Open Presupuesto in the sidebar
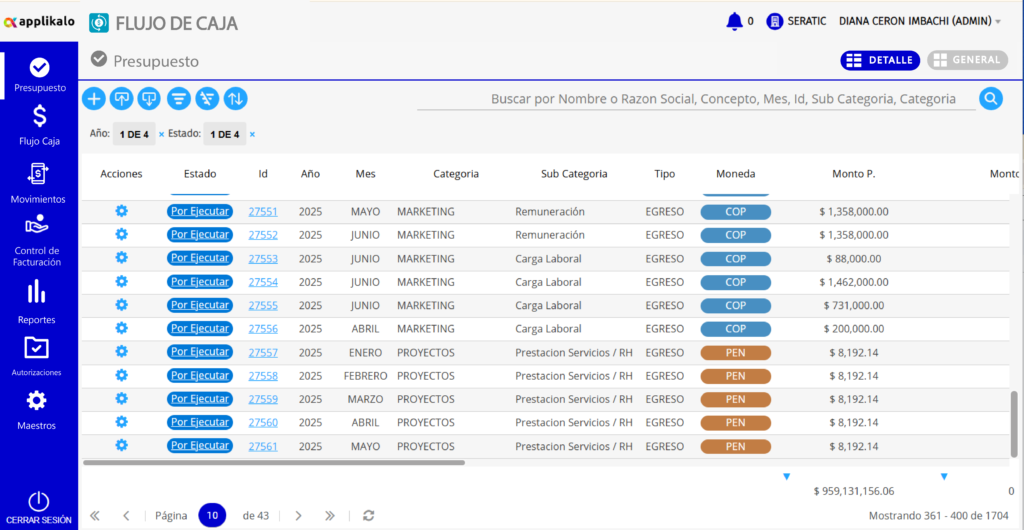Image resolution: width=1024 pixels, height=530 pixels. [x=39, y=75]
